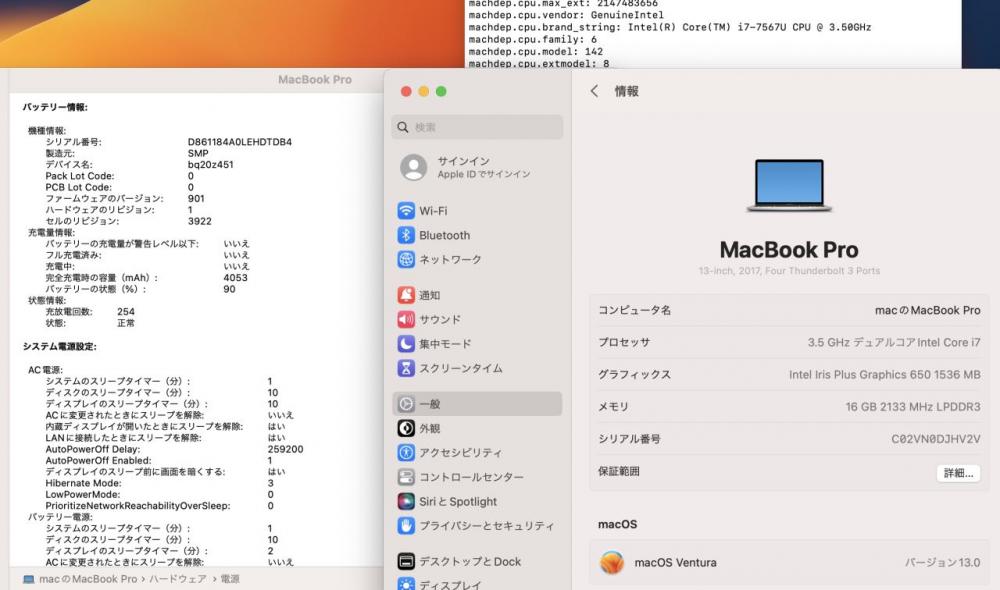Click mac の MacBook Pro path item
The height and width of the screenshot is (590, 1000).
88,579
